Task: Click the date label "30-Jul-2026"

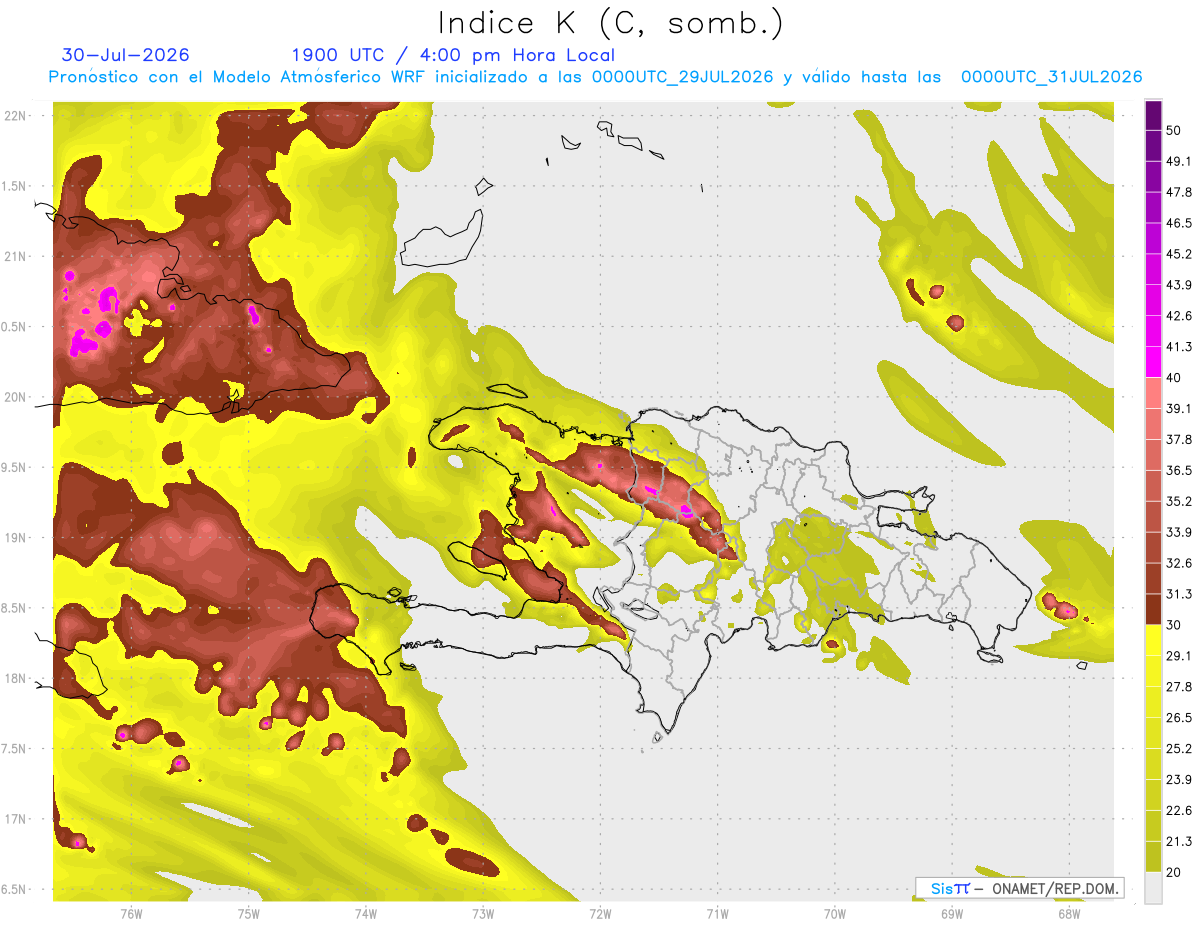Action: [x=125, y=55]
